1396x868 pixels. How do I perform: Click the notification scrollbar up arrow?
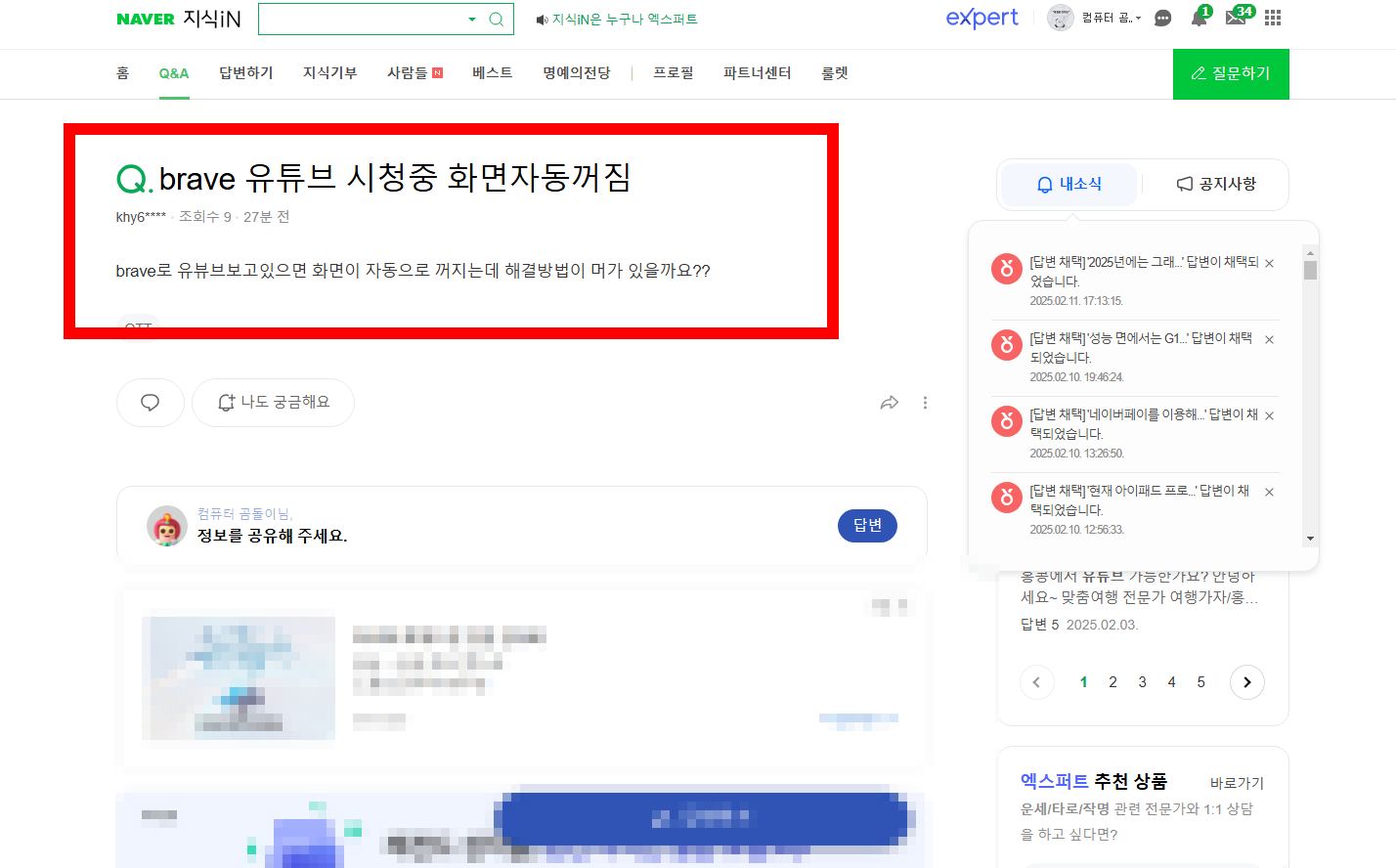point(1310,252)
